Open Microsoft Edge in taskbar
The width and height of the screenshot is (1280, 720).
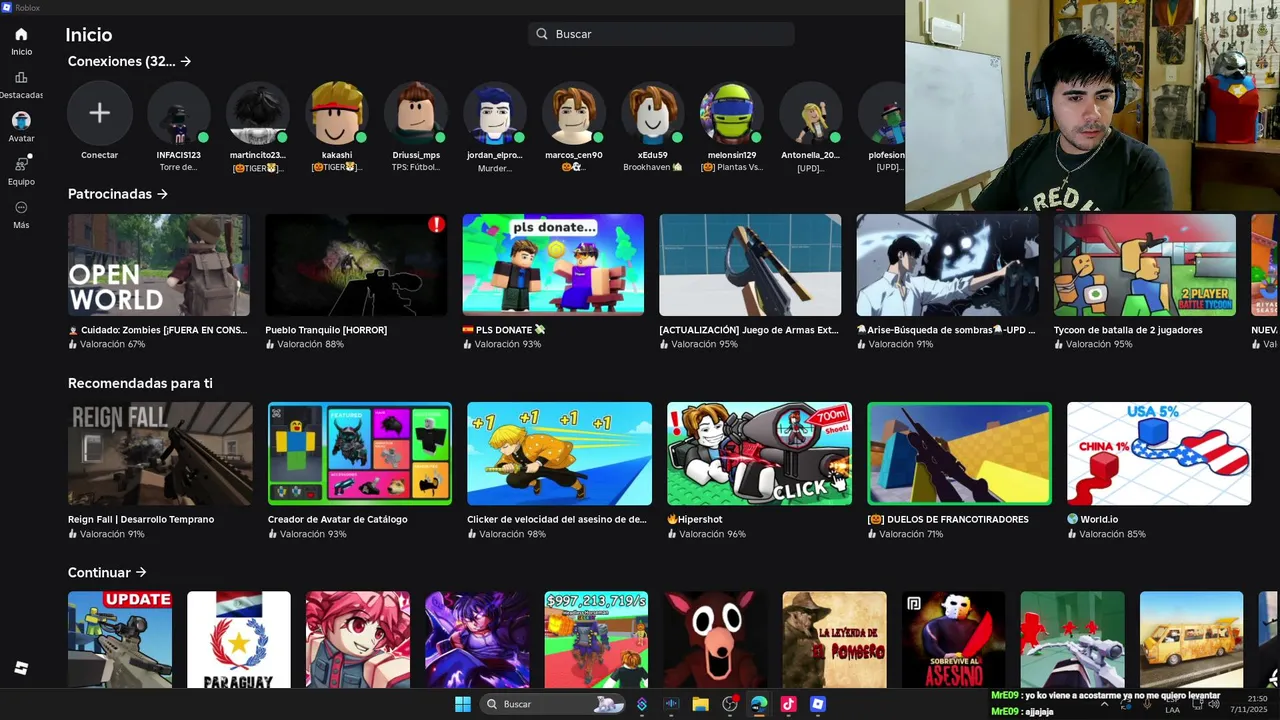(759, 704)
